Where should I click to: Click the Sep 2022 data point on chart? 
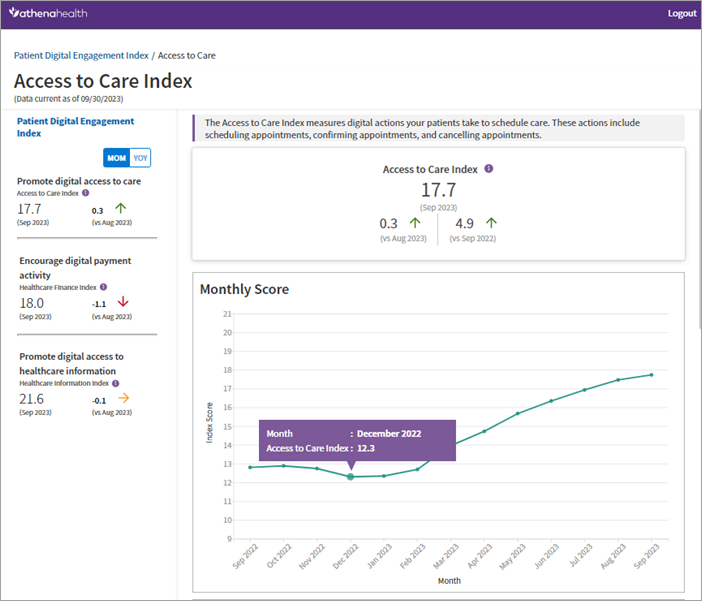pos(250,467)
